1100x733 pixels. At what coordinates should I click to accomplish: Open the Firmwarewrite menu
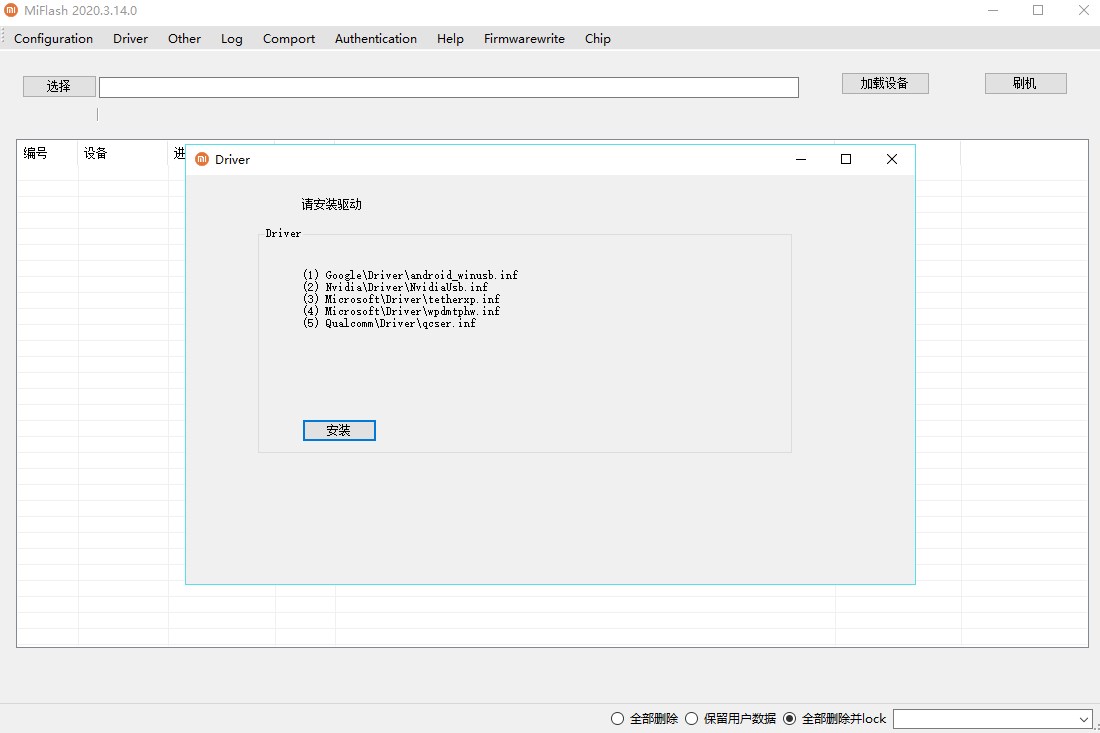[524, 39]
